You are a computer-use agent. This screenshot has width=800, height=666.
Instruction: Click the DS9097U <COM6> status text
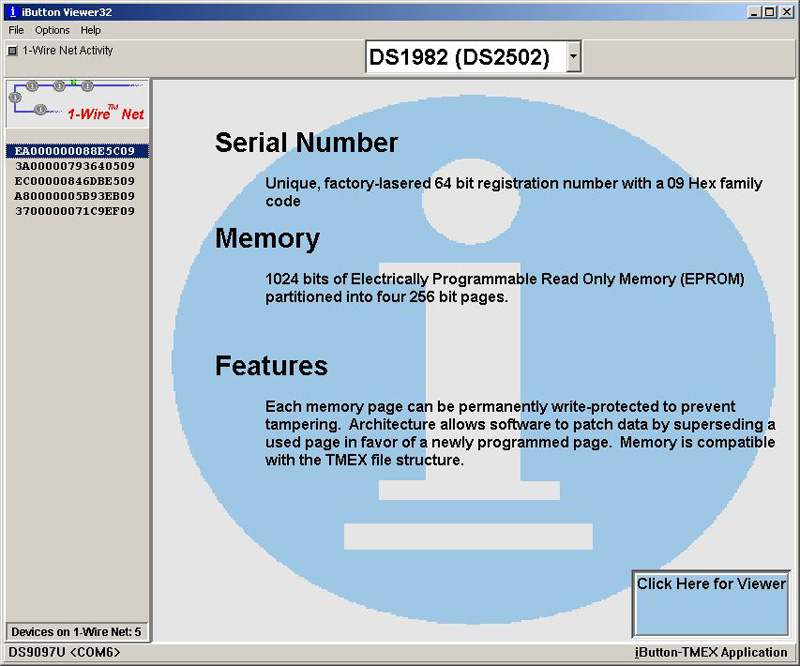click(x=64, y=652)
